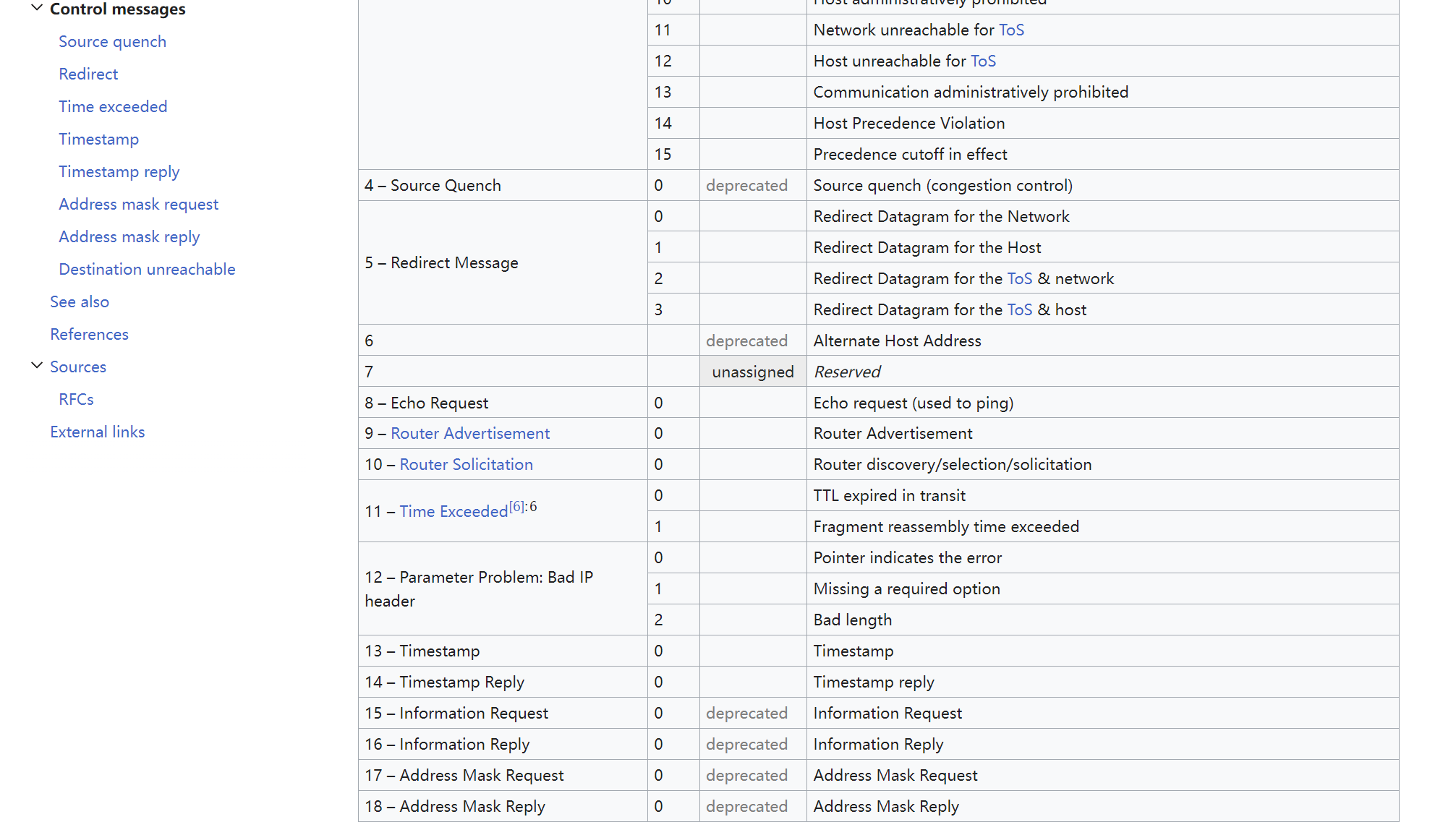Click the '5 – Redirect Message' type cell
Viewport: 1456px width, 822px height.
[x=503, y=262]
